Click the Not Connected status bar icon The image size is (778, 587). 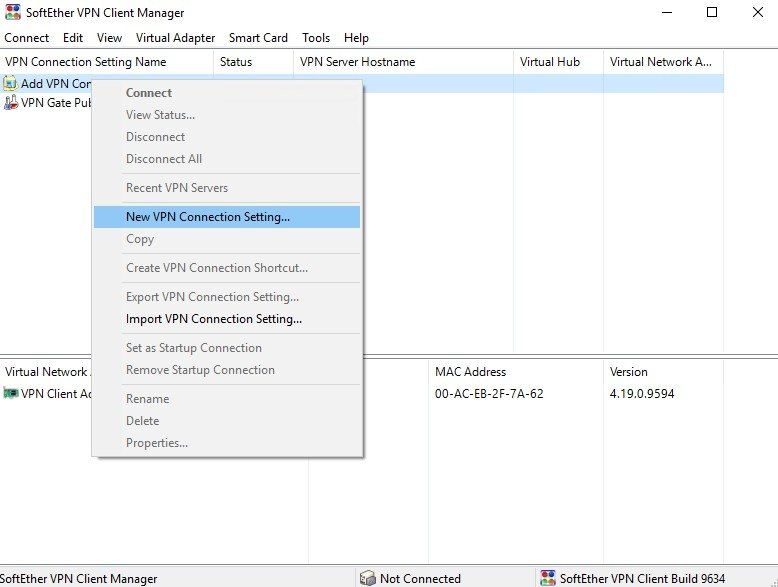368,578
